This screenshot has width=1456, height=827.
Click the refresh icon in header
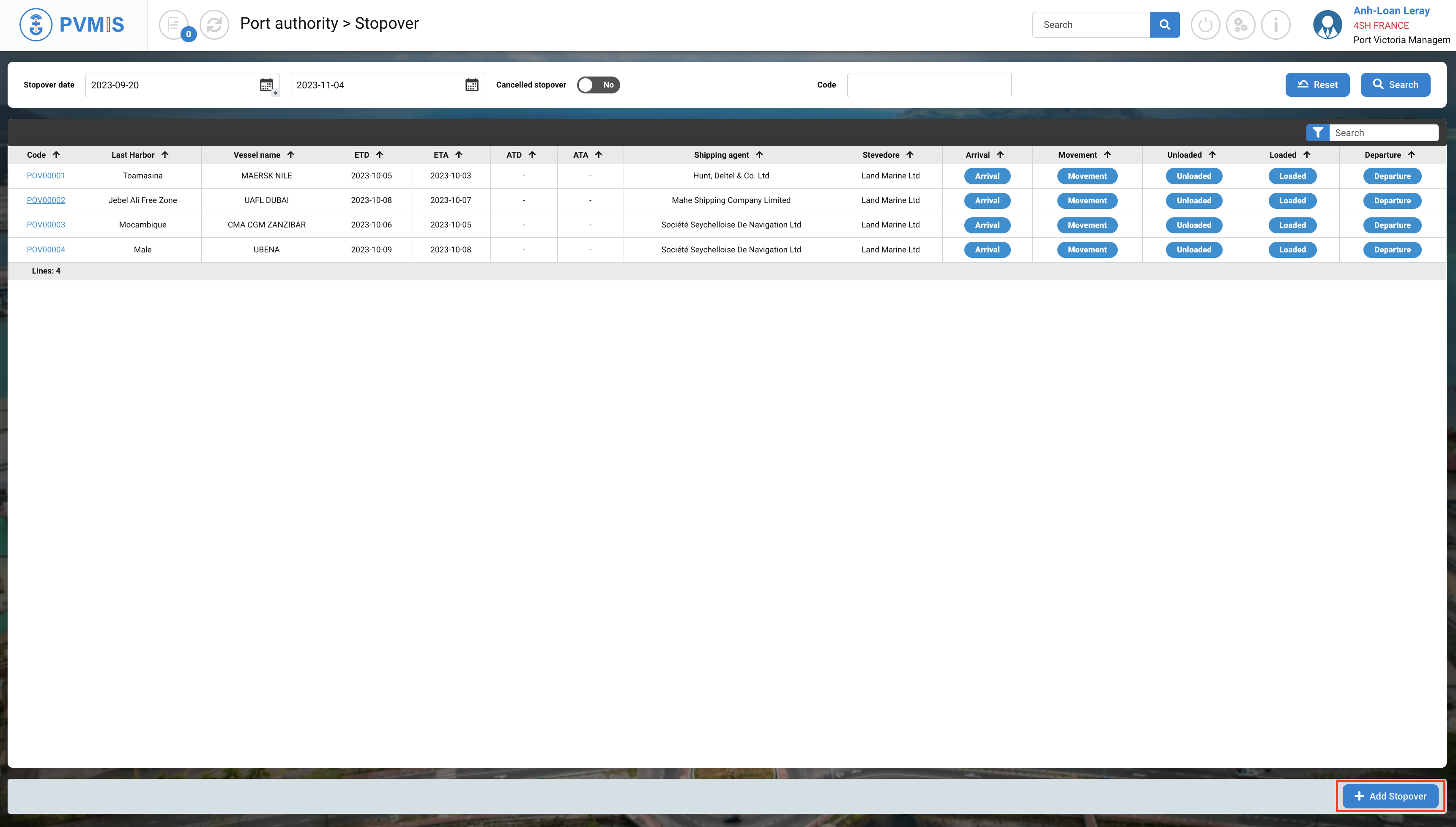point(214,25)
